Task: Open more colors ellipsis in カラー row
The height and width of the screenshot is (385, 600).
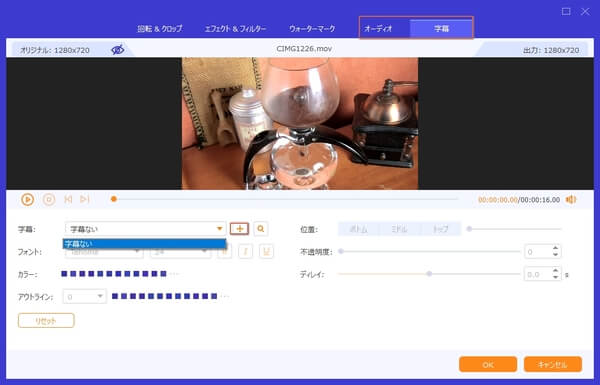Action: point(174,274)
